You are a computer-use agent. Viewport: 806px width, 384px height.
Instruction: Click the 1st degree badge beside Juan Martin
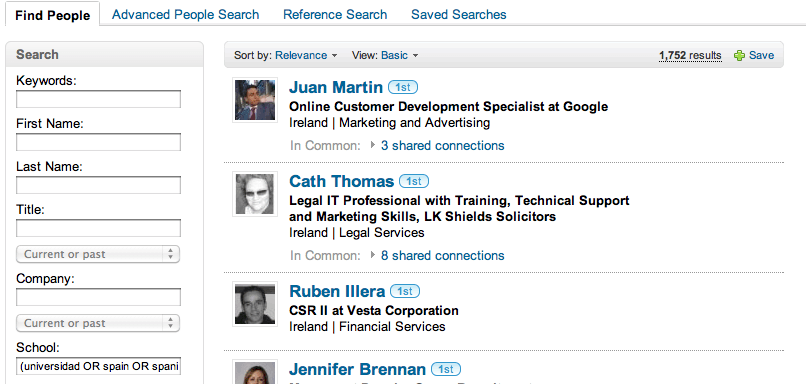(x=403, y=87)
